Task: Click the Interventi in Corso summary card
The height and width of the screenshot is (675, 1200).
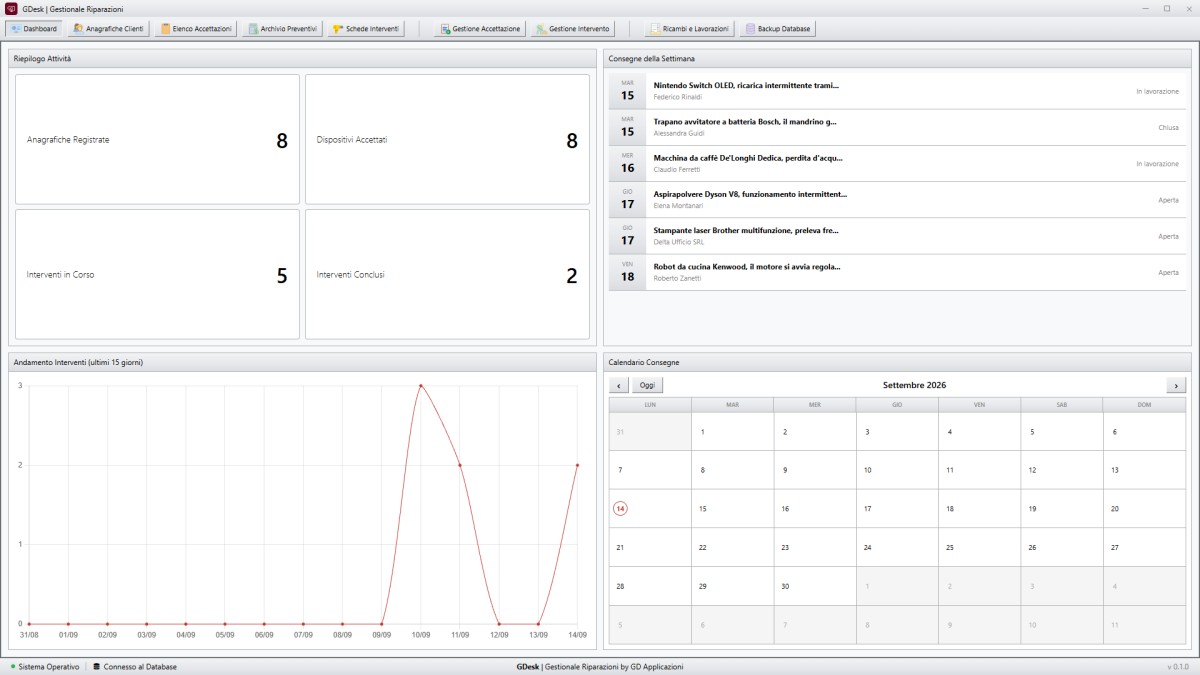Action: tap(157, 274)
